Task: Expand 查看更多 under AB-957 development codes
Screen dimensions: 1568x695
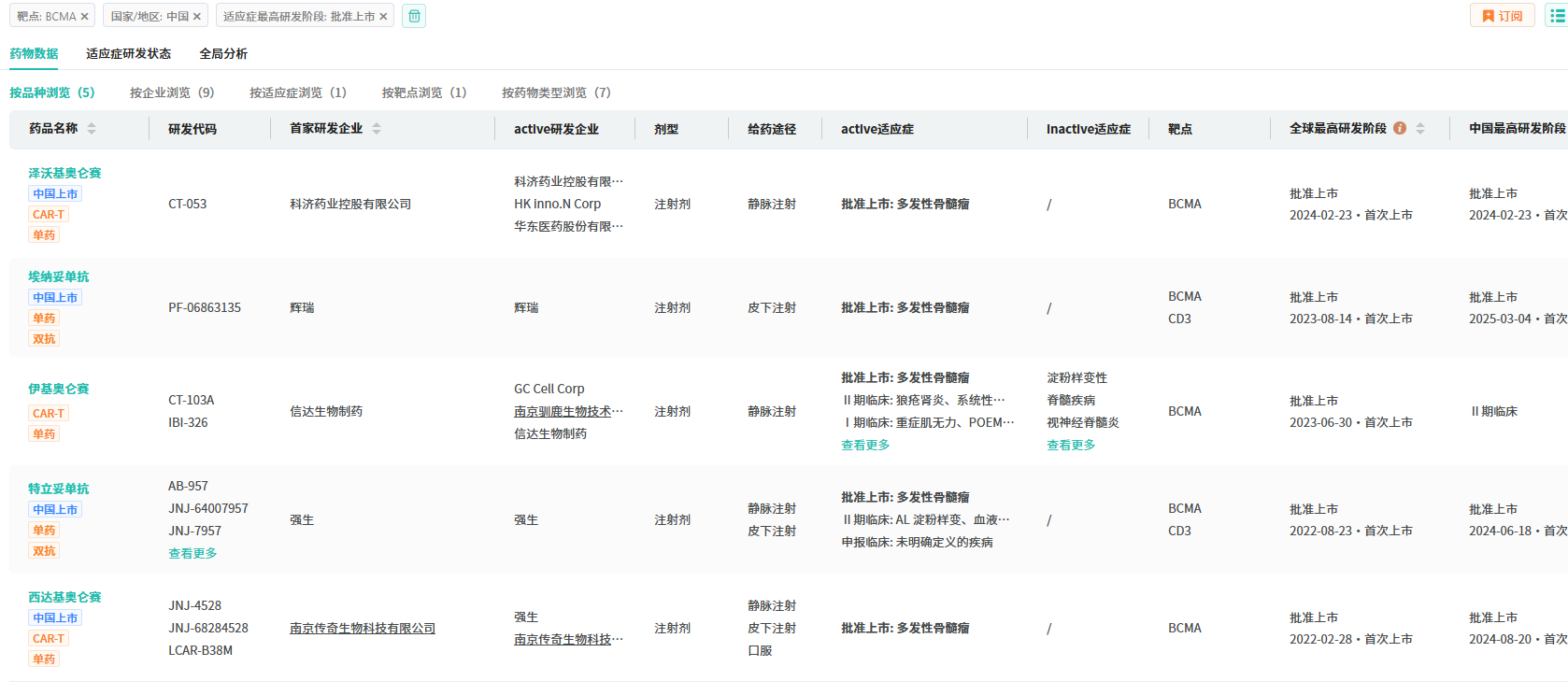Action: click(x=192, y=553)
